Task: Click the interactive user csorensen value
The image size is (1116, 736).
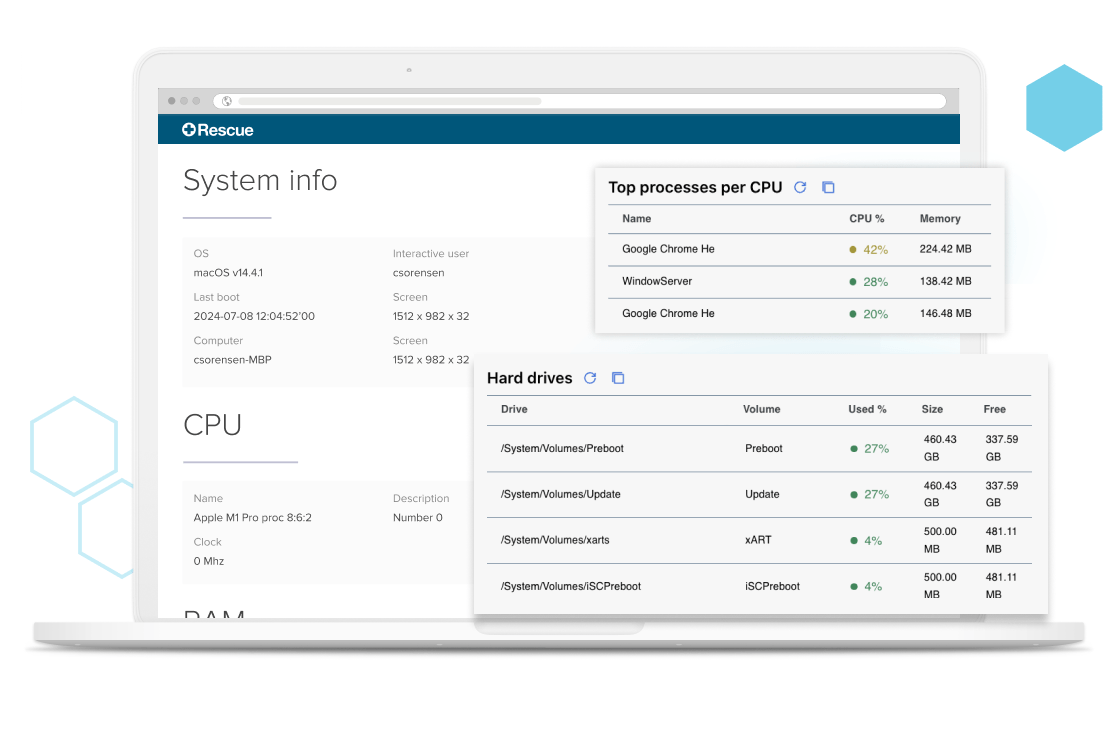Action: pyautogui.click(x=419, y=272)
